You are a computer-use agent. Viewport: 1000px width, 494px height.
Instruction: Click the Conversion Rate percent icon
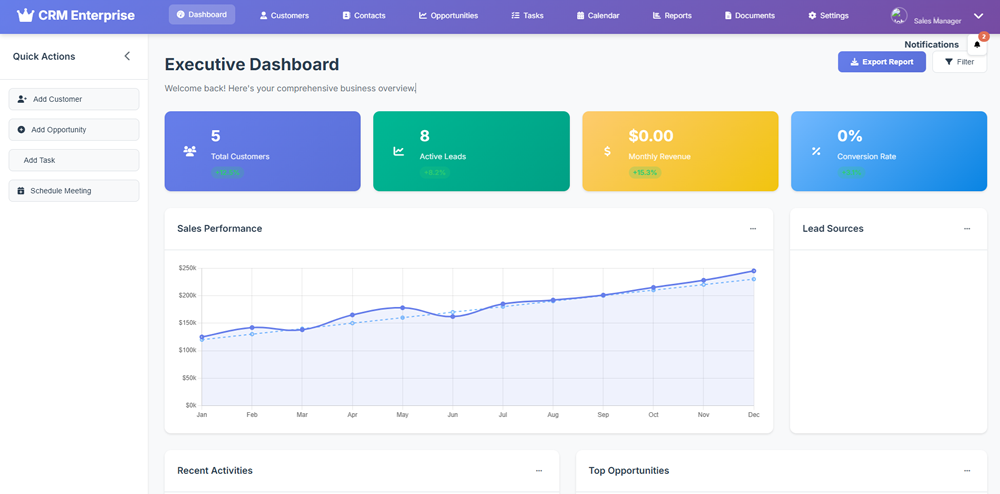(816, 152)
